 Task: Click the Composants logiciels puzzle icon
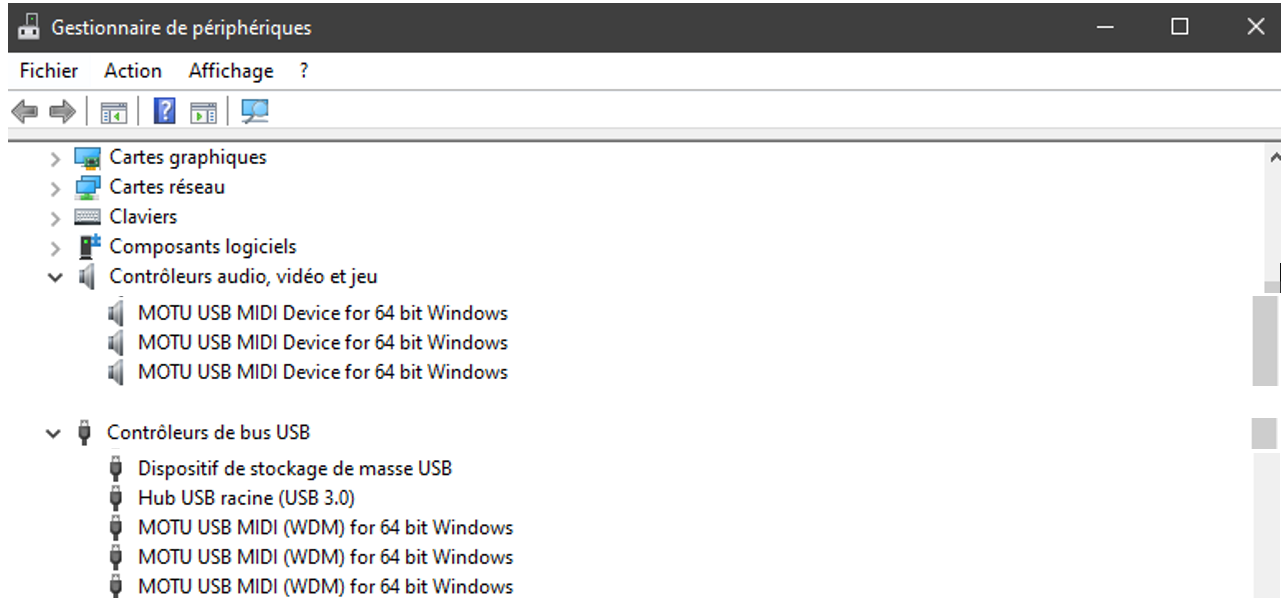(89, 246)
